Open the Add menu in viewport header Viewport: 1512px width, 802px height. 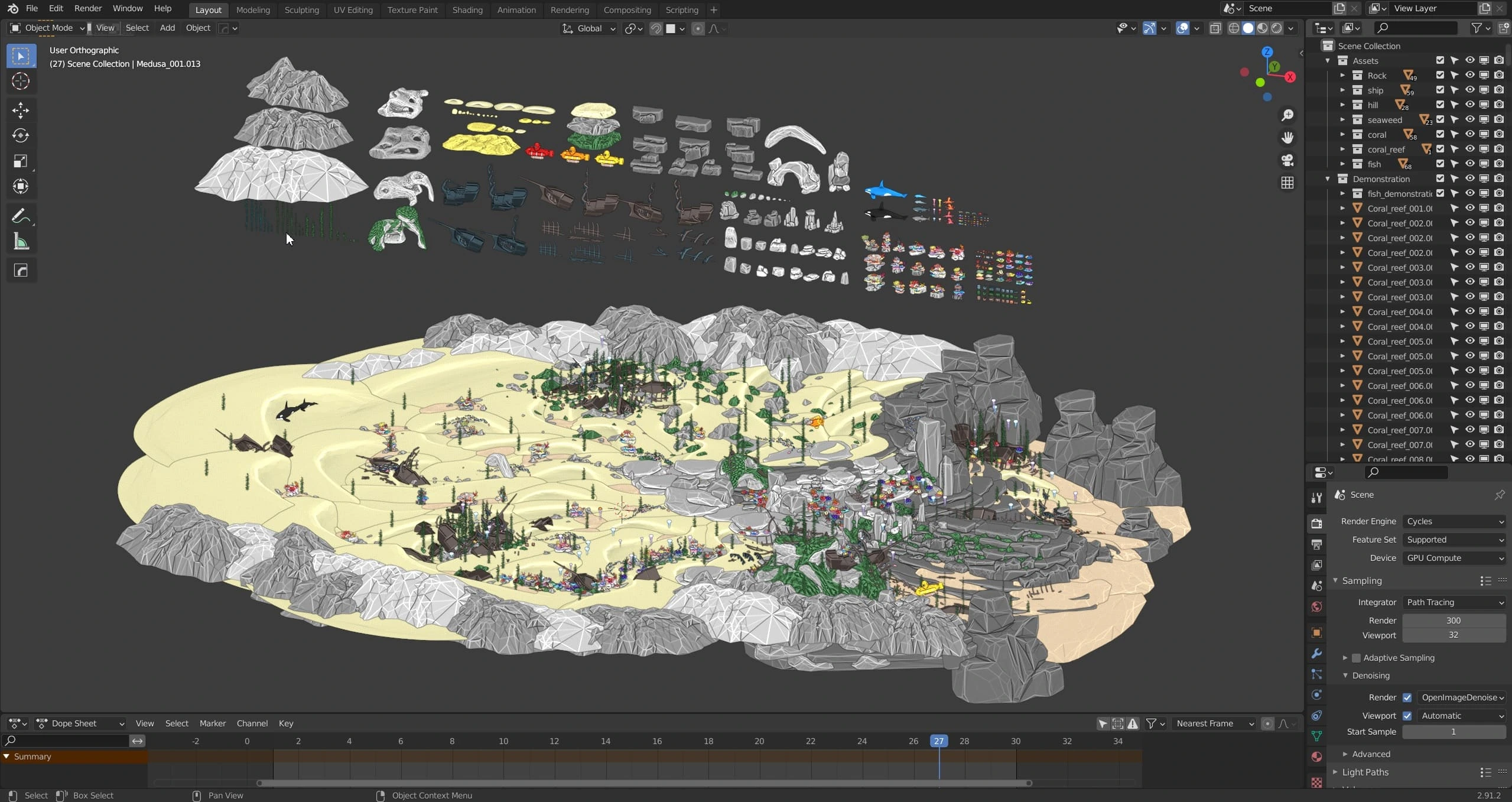167,28
